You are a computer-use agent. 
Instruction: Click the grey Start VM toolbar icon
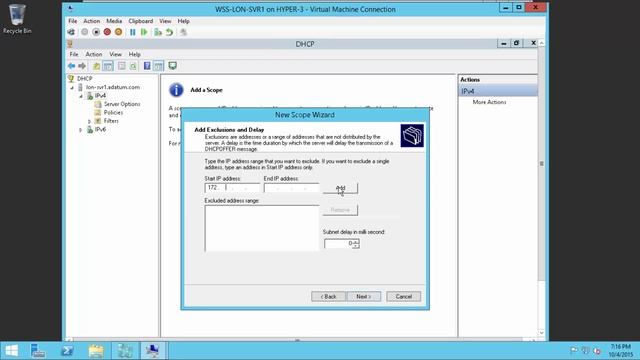click(x=84, y=32)
